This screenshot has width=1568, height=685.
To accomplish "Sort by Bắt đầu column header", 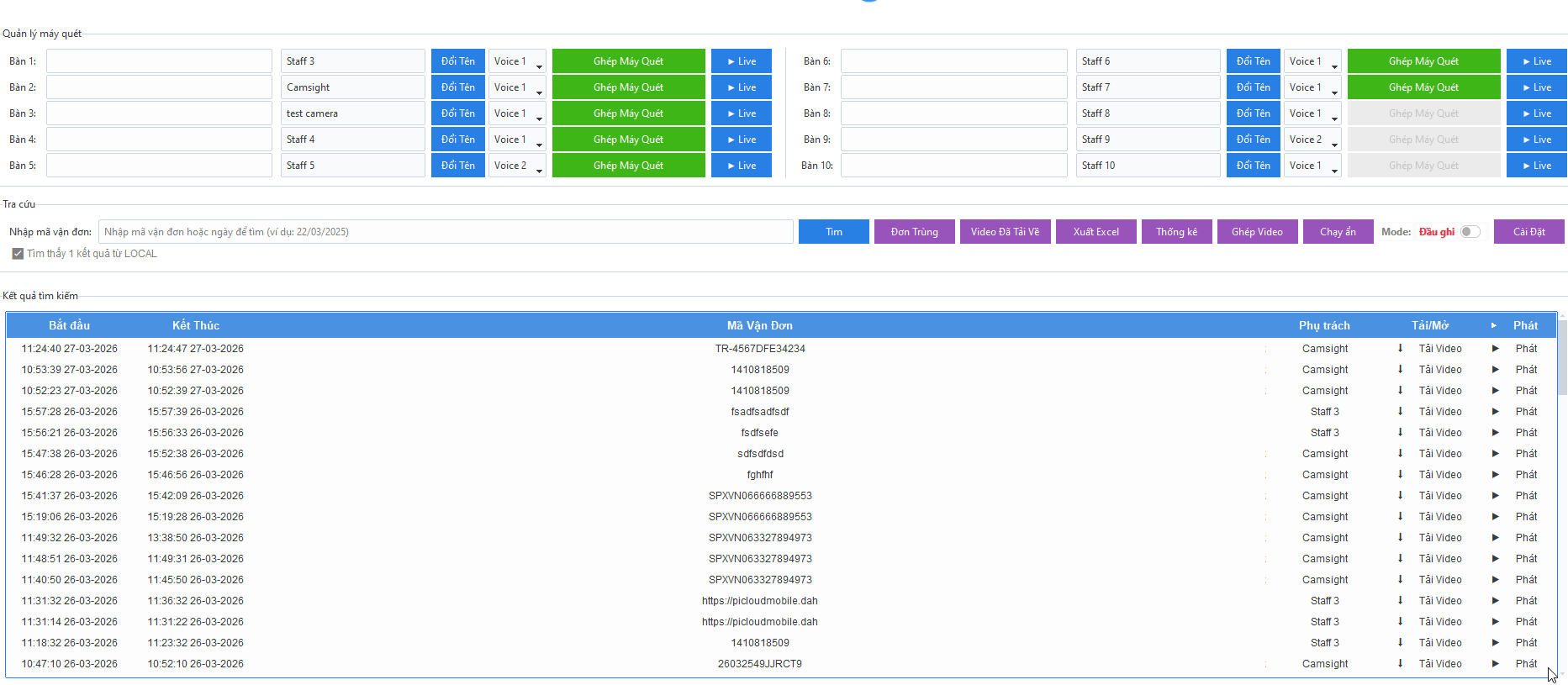I will [x=69, y=325].
